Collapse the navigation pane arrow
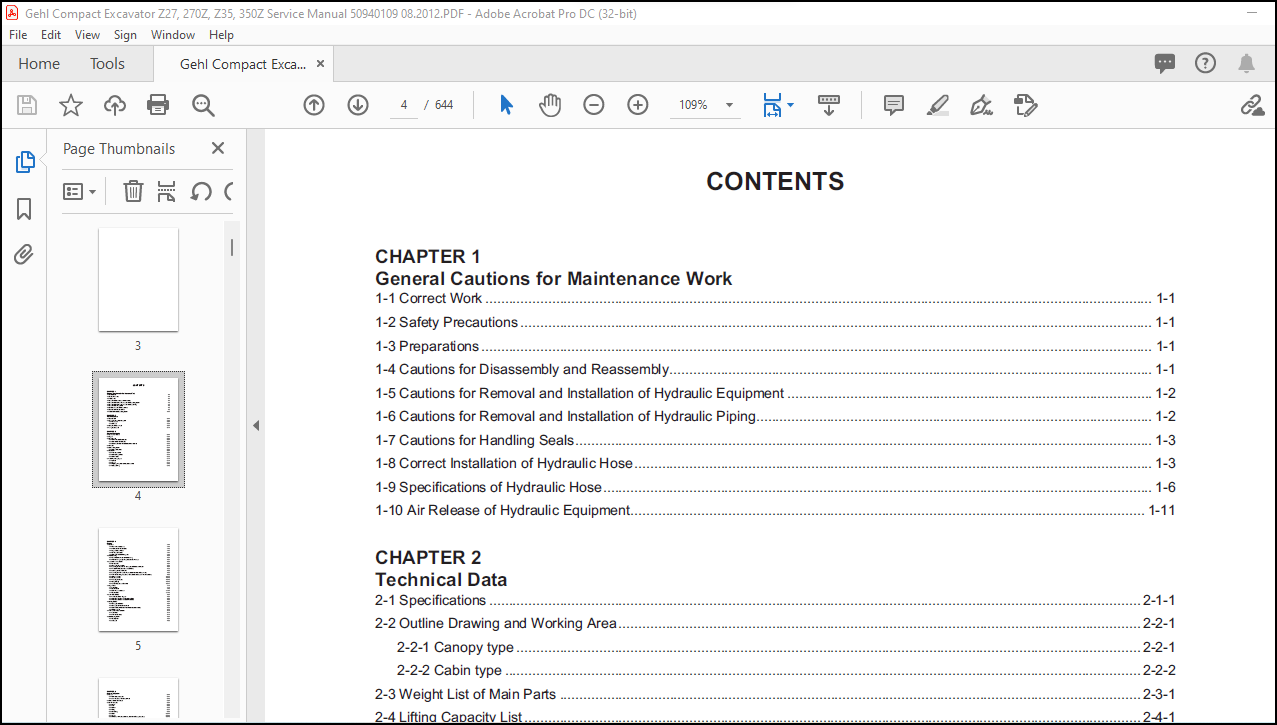The image size is (1277, 725). point(256,425)
